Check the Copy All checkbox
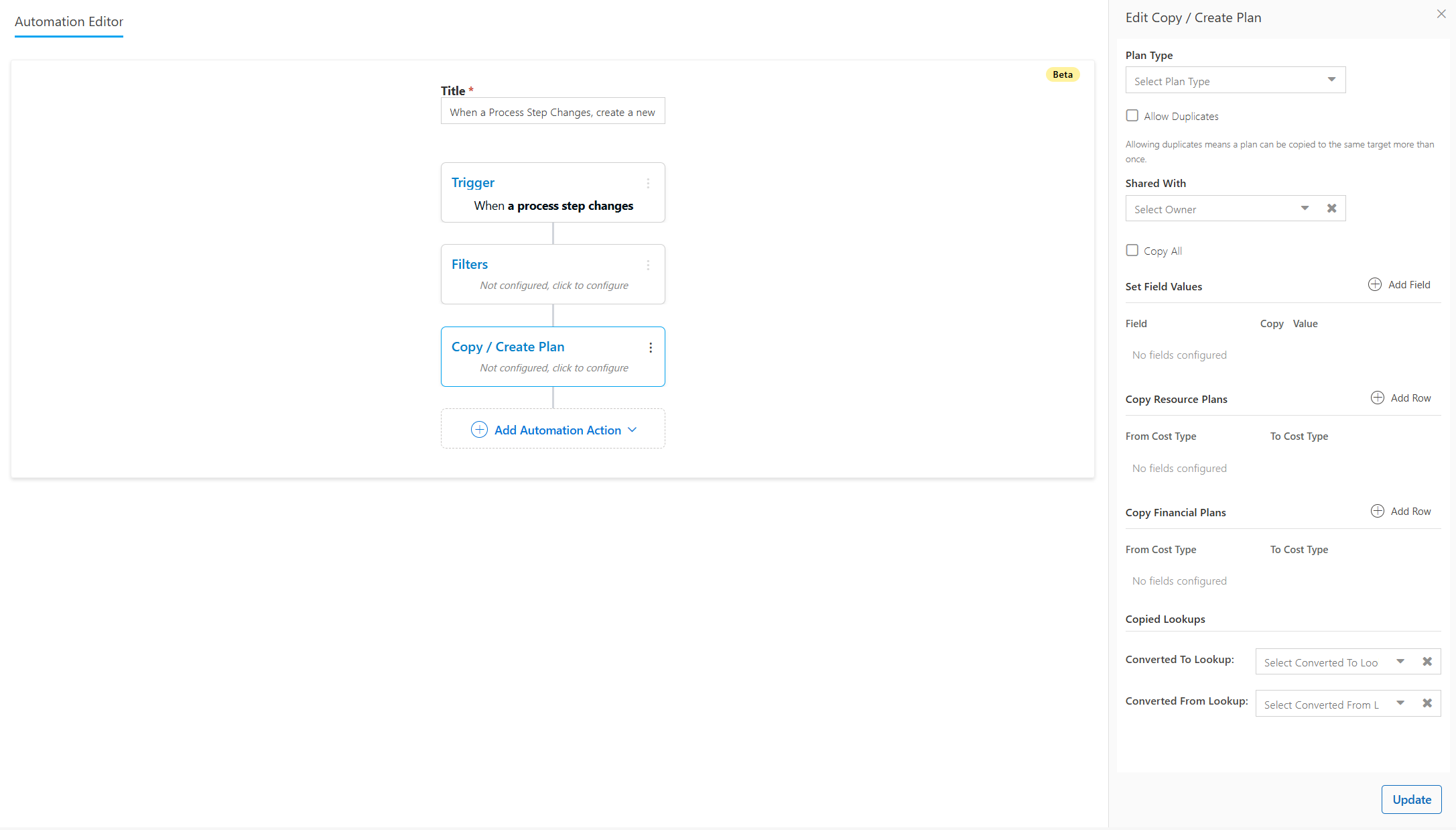1456x830 pixels. click(x=1132, y=250)
